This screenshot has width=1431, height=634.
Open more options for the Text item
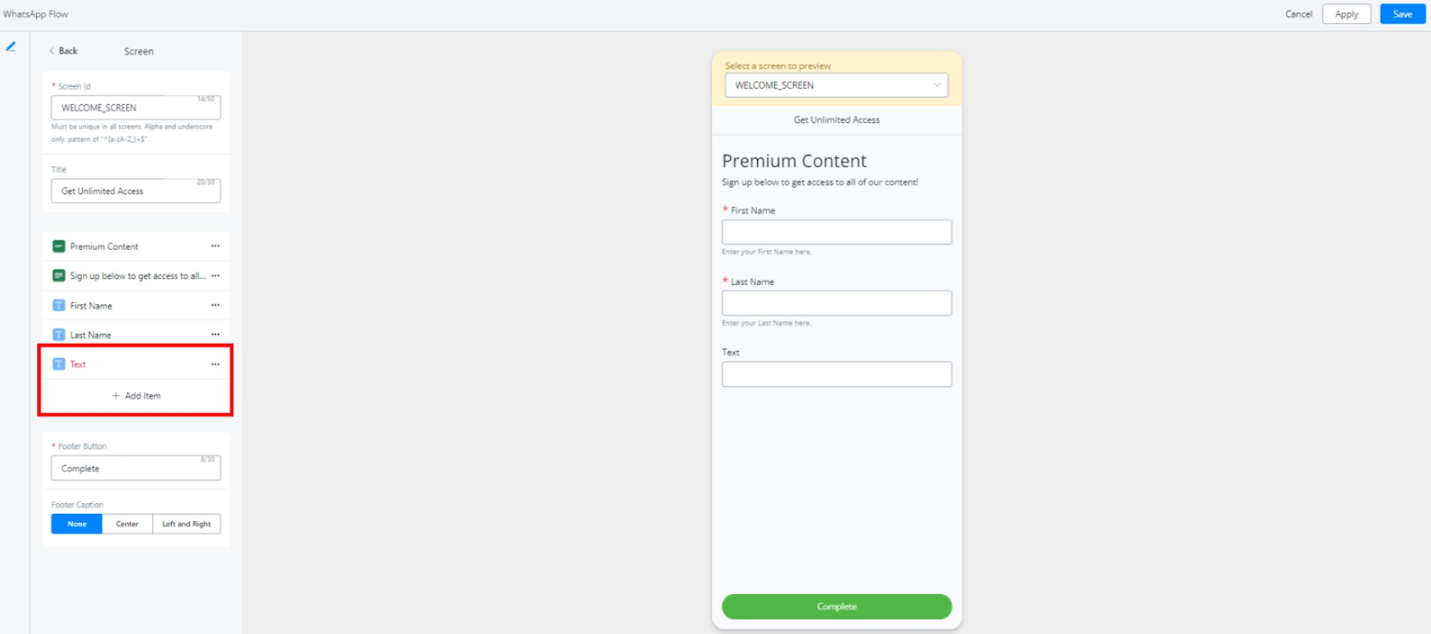[215, 364]
